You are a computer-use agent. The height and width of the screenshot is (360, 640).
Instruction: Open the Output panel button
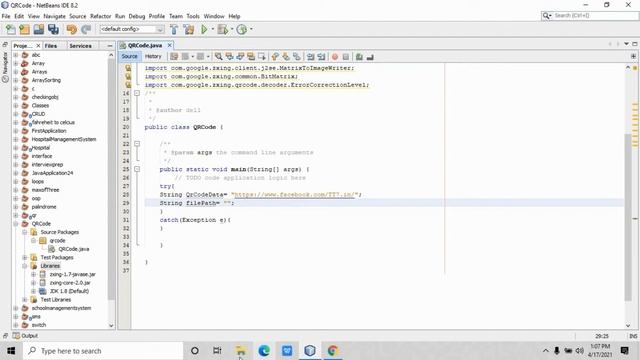[25, 336]
